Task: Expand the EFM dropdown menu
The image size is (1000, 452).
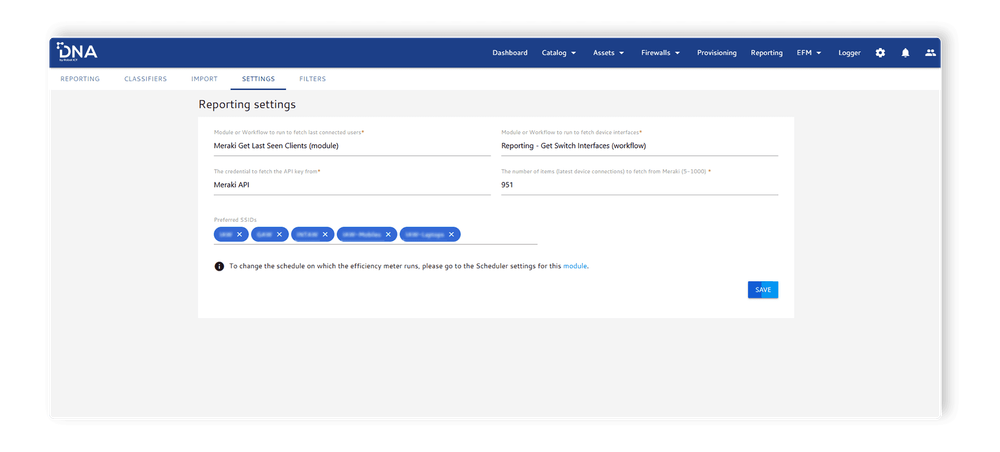Action: (809, 53)
